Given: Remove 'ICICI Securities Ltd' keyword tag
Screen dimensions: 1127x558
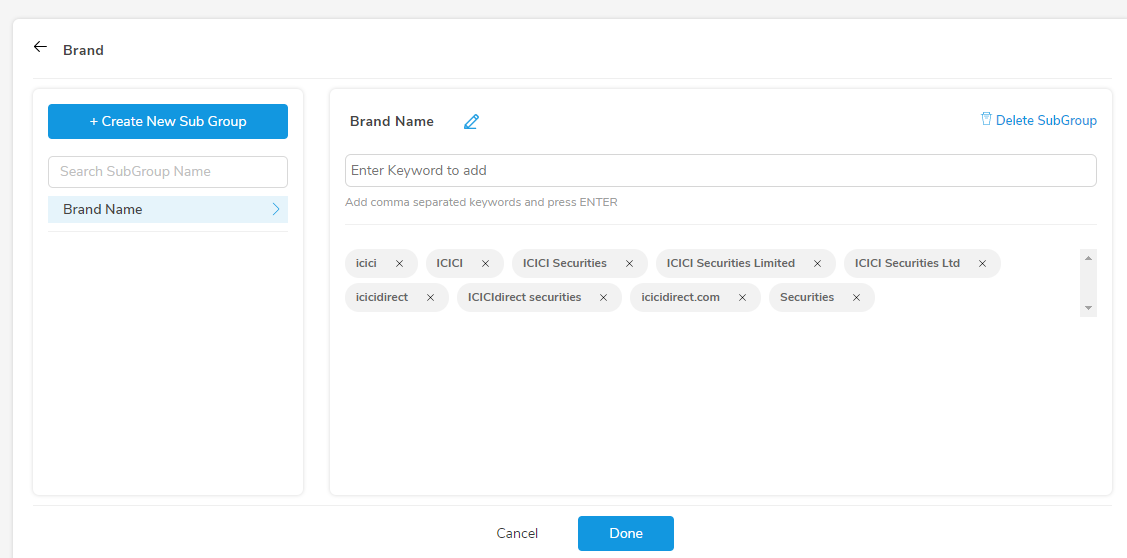Looking at the screenshot, I should [x=982, y=264].
